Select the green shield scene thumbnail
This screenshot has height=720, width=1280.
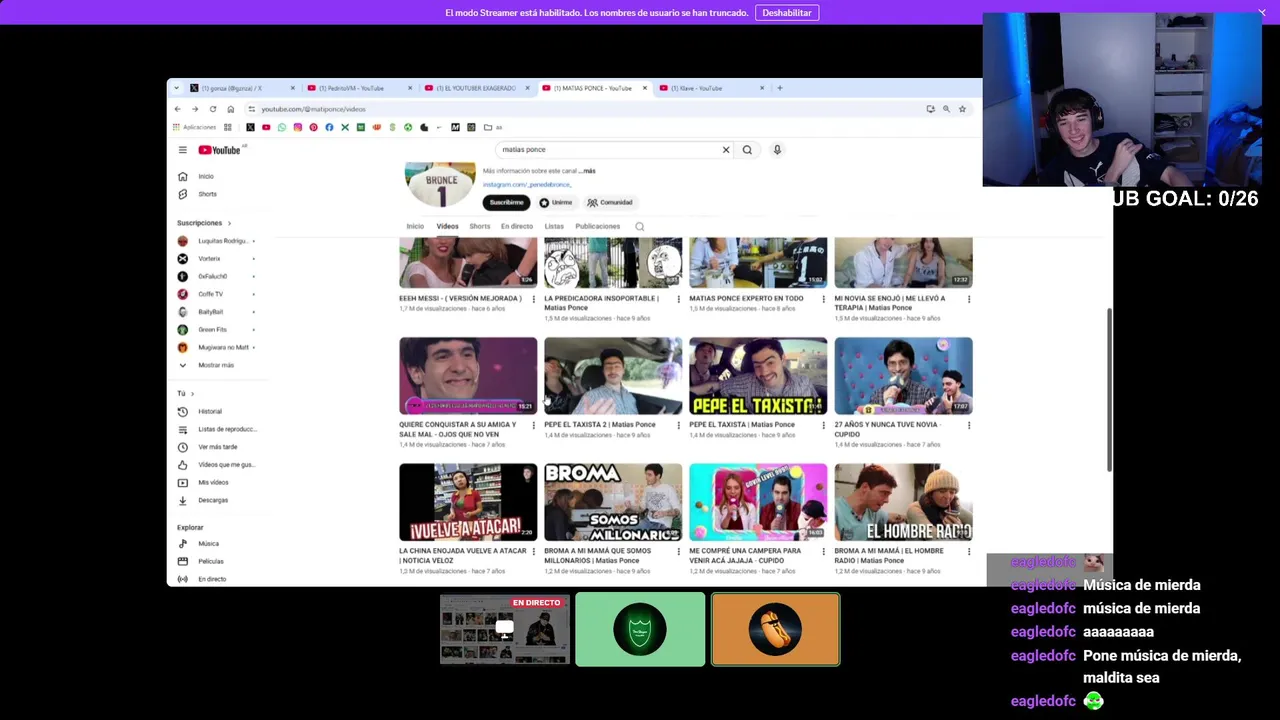pos(640,629)
